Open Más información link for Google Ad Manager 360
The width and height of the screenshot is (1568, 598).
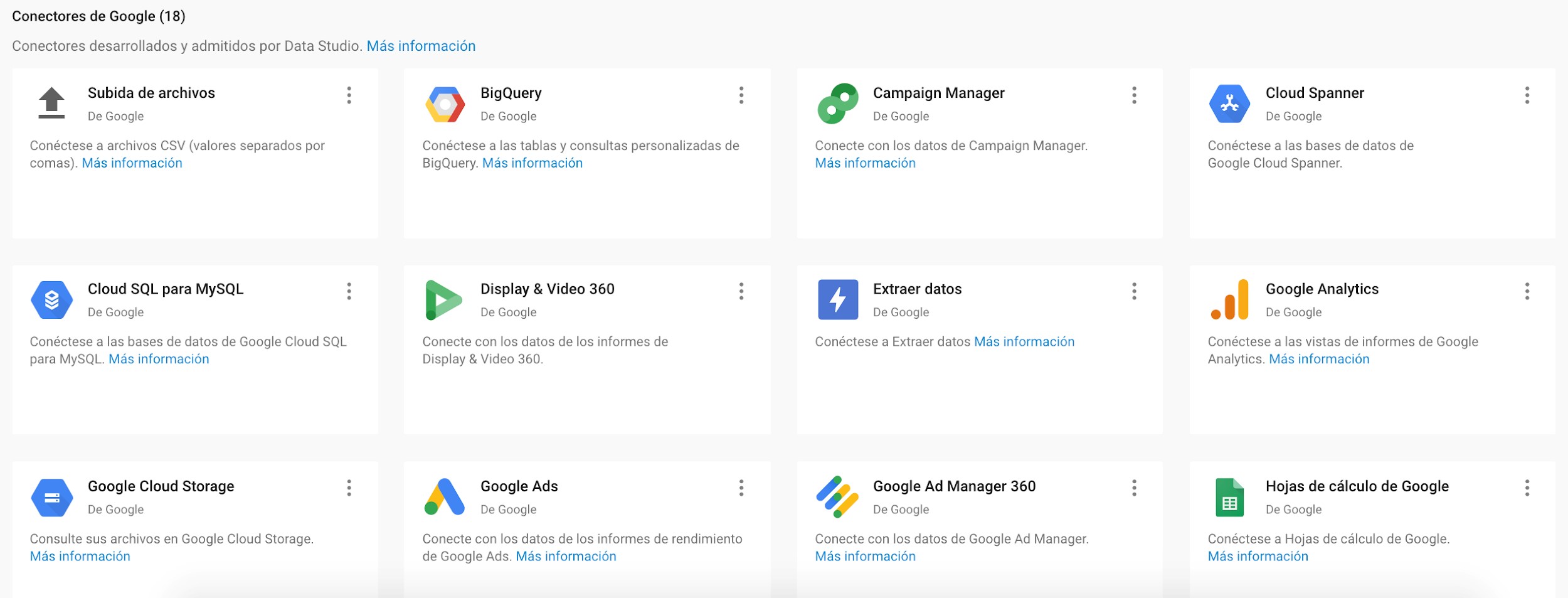tap(865, 557)
